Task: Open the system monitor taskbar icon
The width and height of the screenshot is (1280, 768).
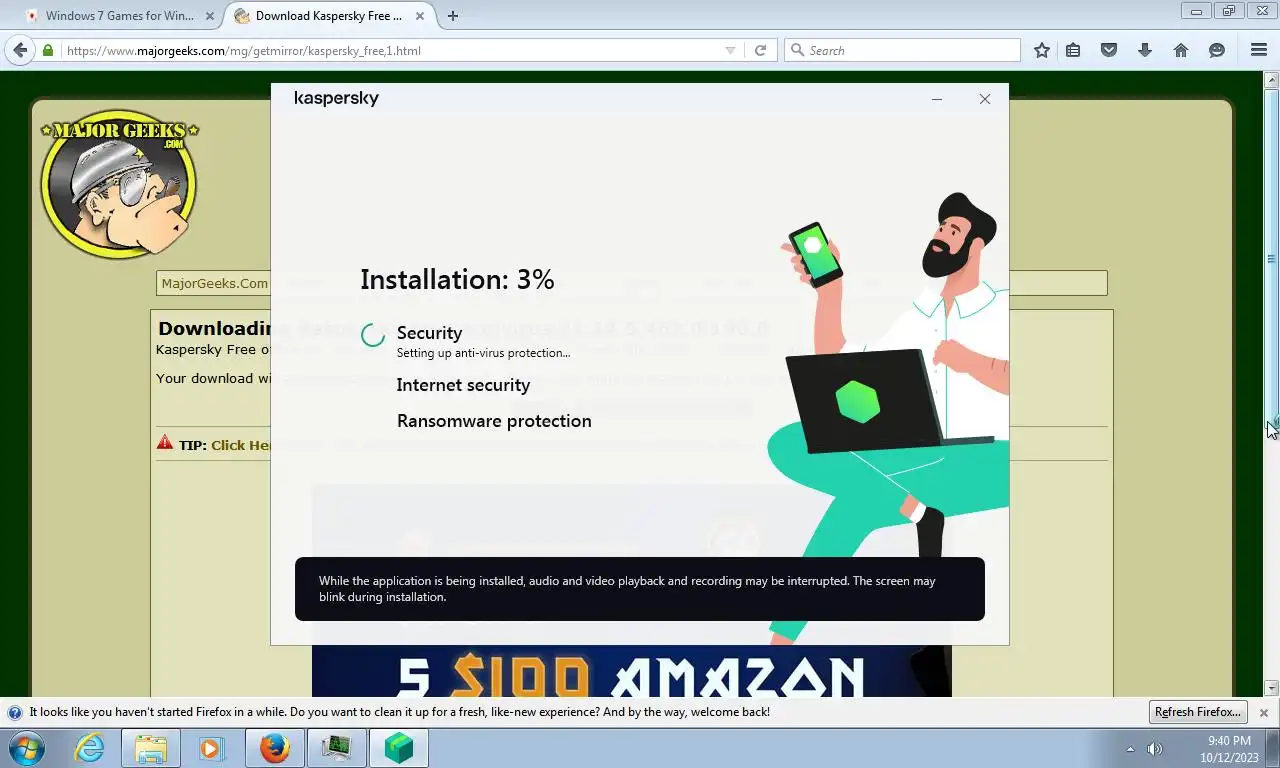Action: coord(336,748)
